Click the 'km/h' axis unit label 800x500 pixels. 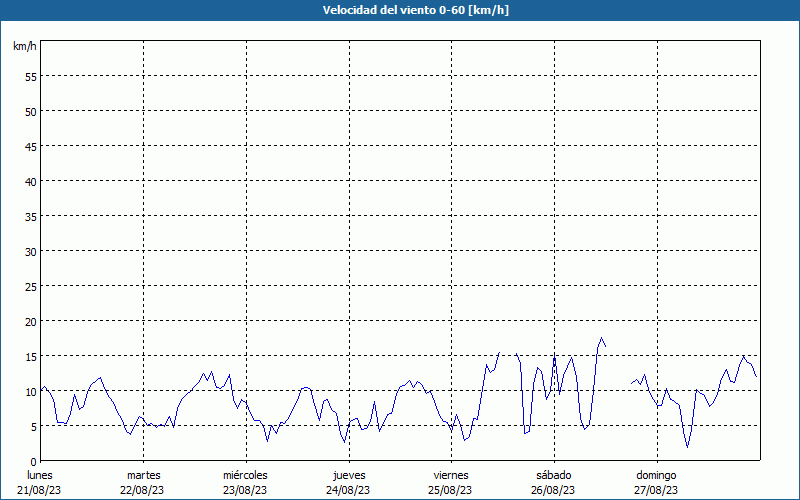[25, 46]
